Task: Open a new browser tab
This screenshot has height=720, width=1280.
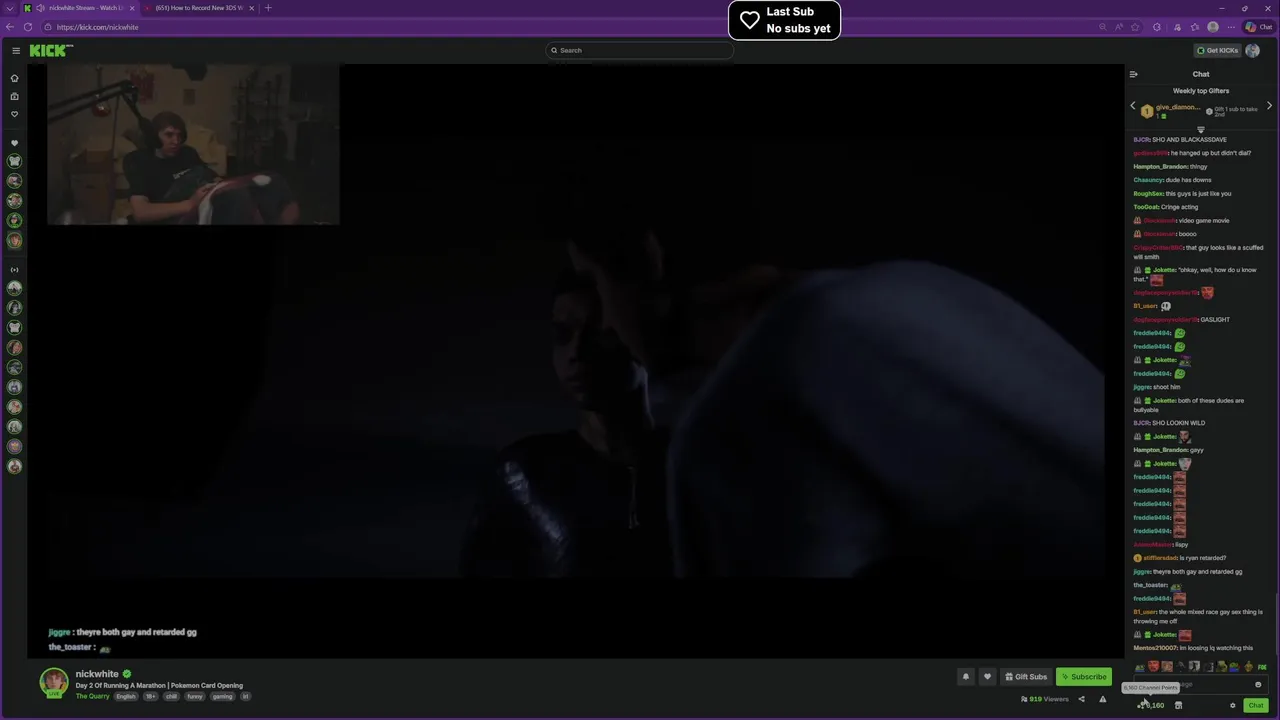Action: coord(267,8)
